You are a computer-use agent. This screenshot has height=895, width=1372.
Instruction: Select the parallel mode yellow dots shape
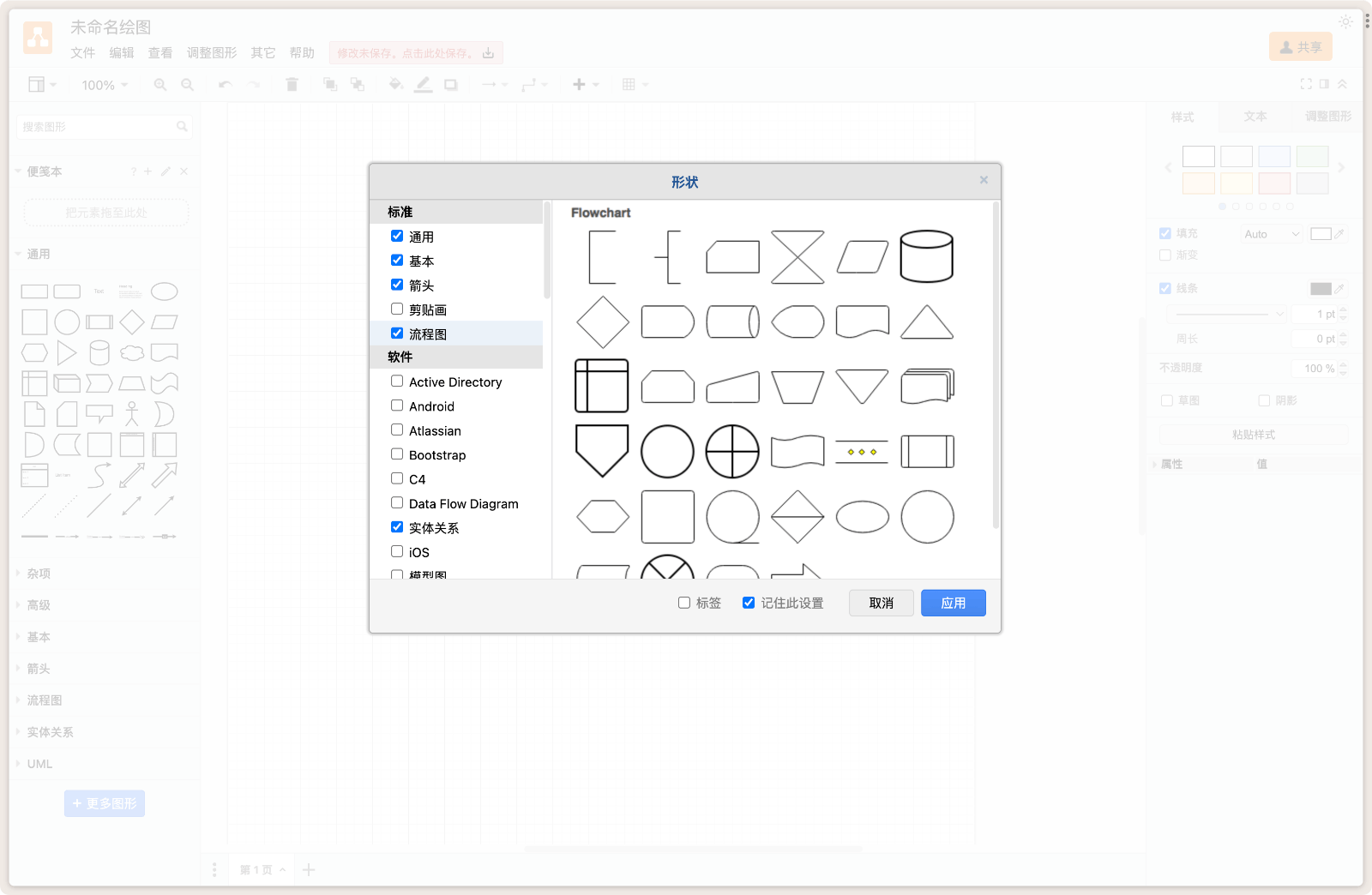(x=862, y=451)
